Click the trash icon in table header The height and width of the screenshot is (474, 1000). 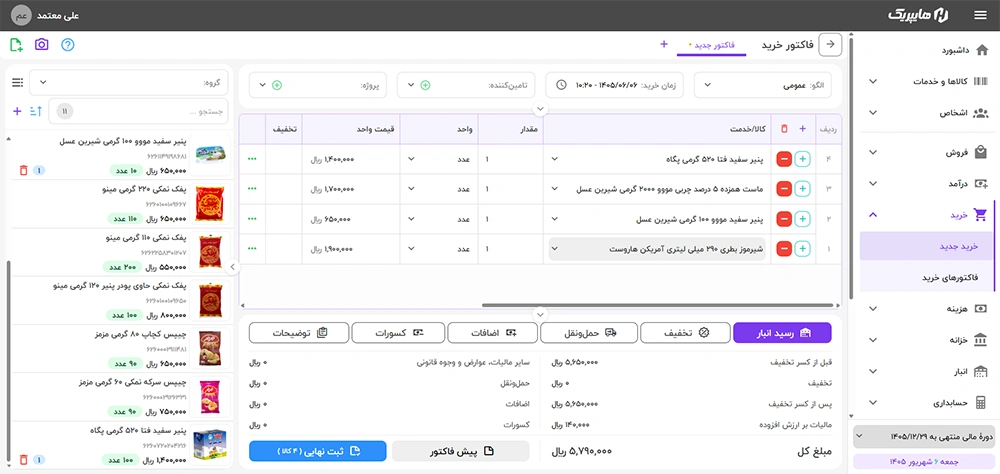[784, 129]
